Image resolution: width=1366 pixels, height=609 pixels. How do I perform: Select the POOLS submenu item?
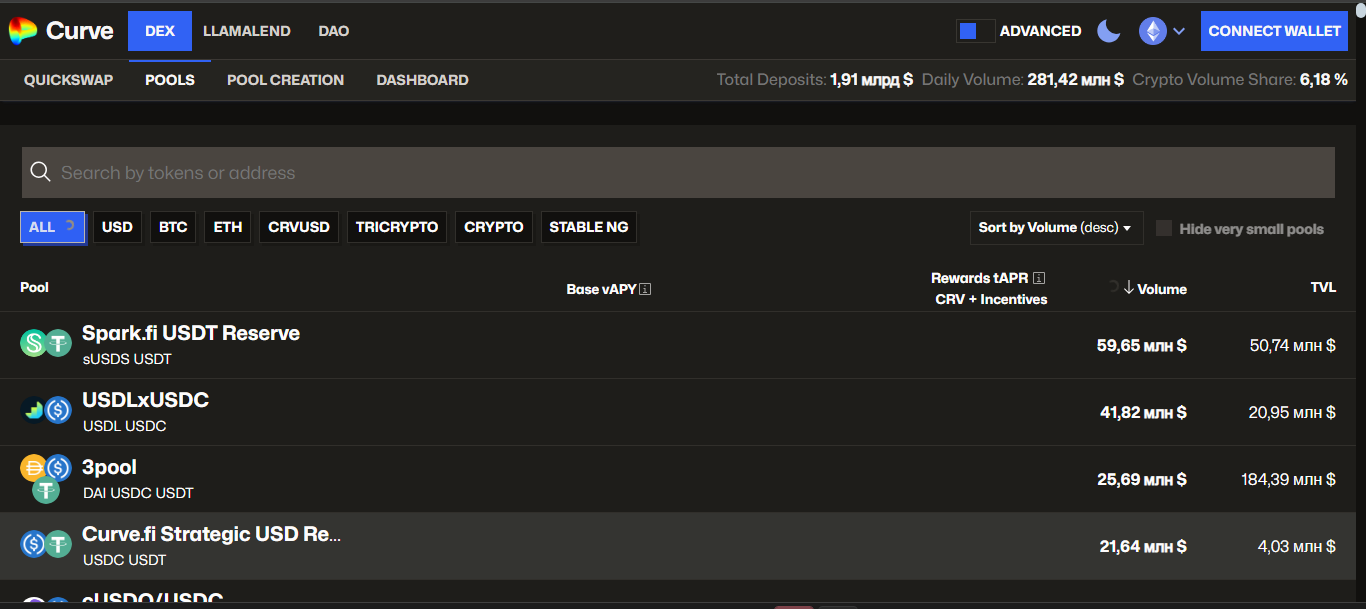click(170, 80)
